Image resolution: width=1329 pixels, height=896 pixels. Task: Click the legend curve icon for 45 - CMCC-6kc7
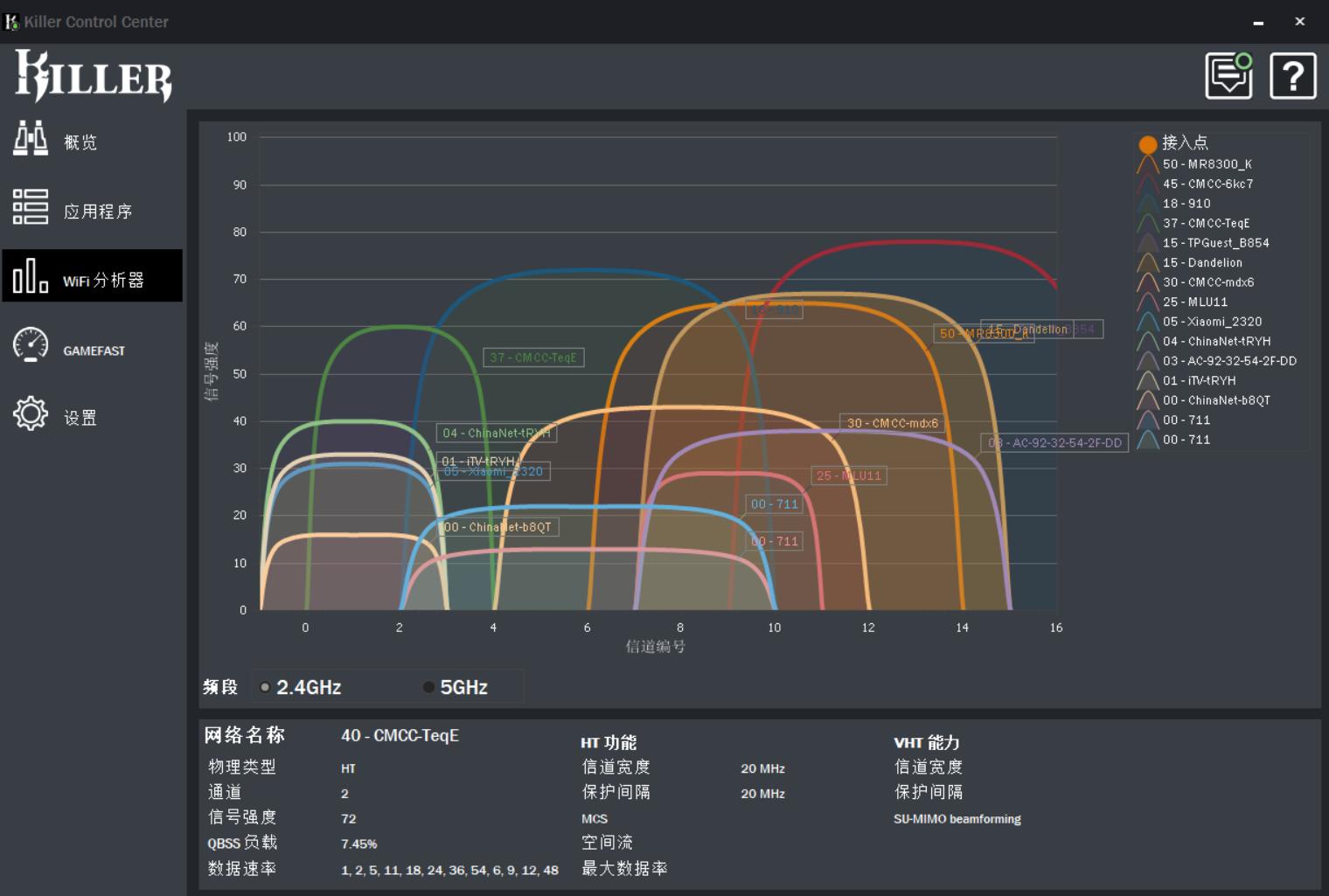[x=1148, y=184]
